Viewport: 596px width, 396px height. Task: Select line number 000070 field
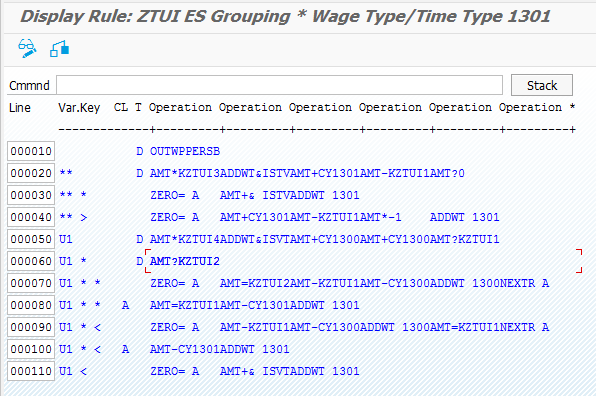pos(31,284)
